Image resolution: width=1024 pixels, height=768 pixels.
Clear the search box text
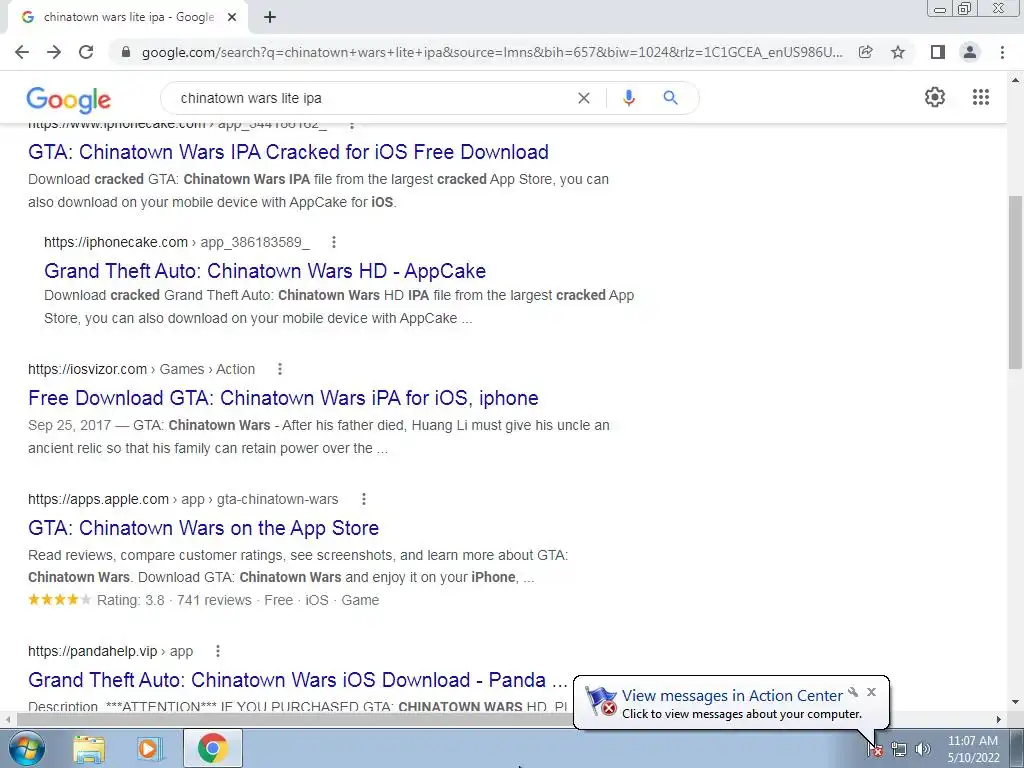584,98
